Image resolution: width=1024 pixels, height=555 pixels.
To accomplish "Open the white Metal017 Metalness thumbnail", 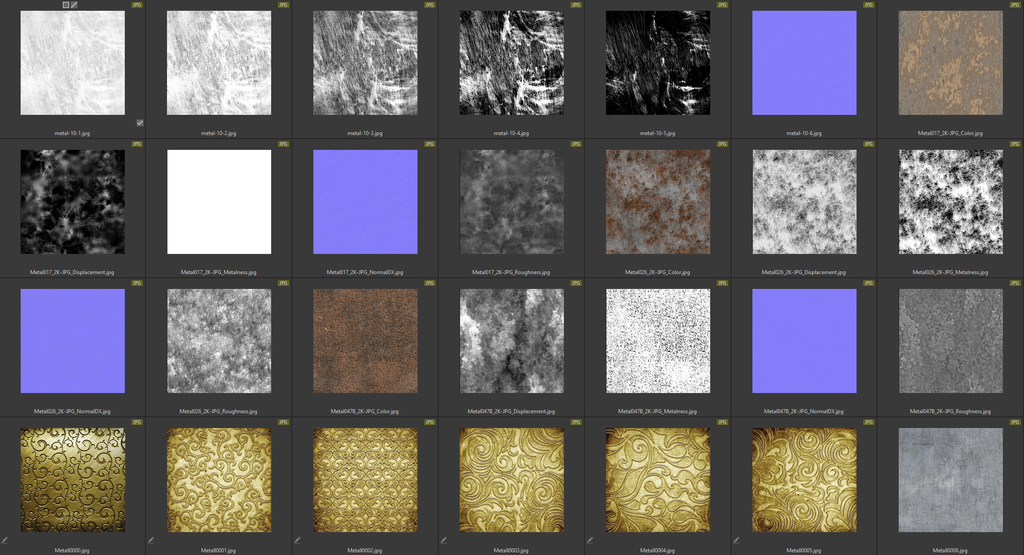I will point(219,202).
